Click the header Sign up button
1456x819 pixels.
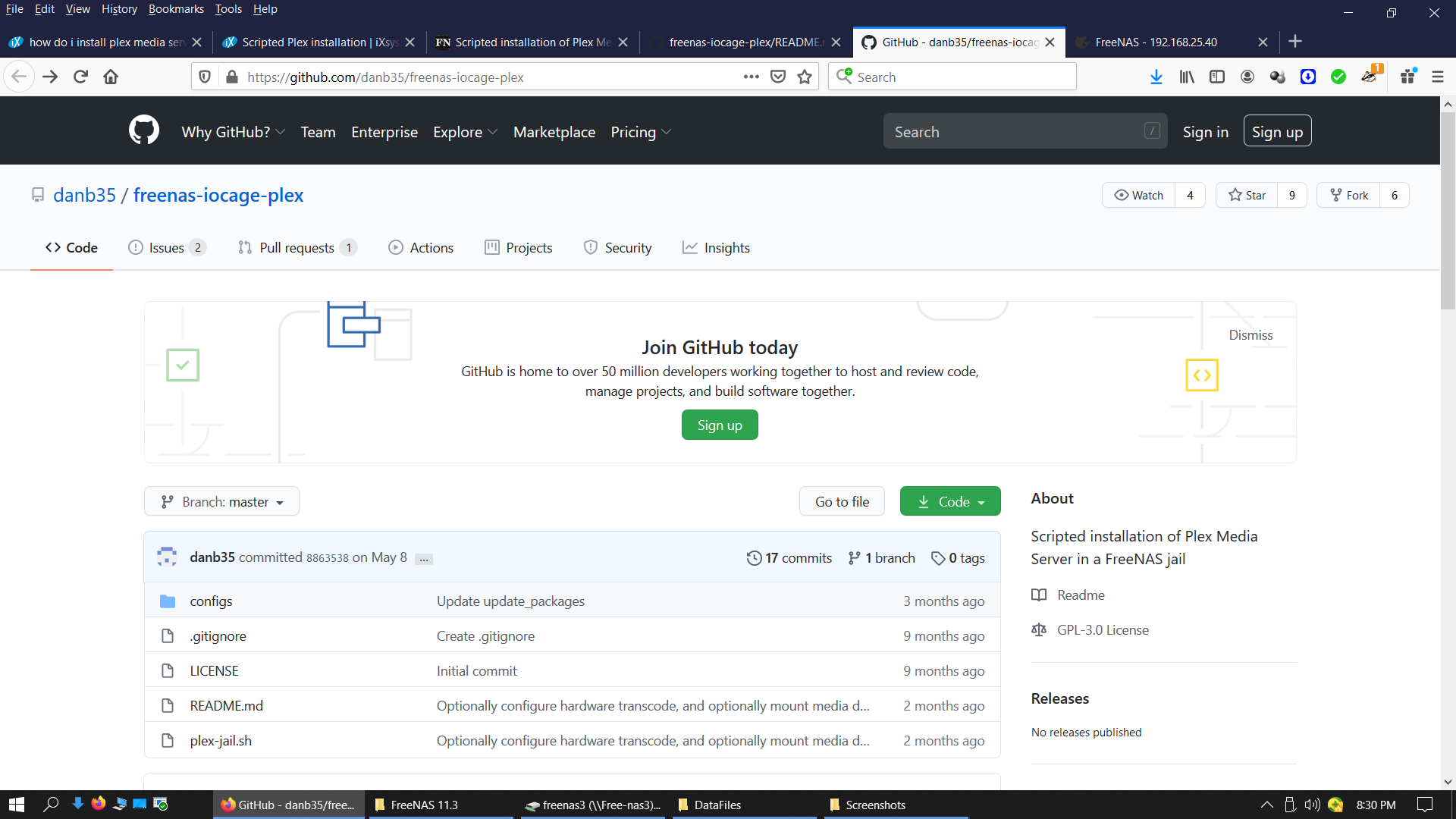1278,132
